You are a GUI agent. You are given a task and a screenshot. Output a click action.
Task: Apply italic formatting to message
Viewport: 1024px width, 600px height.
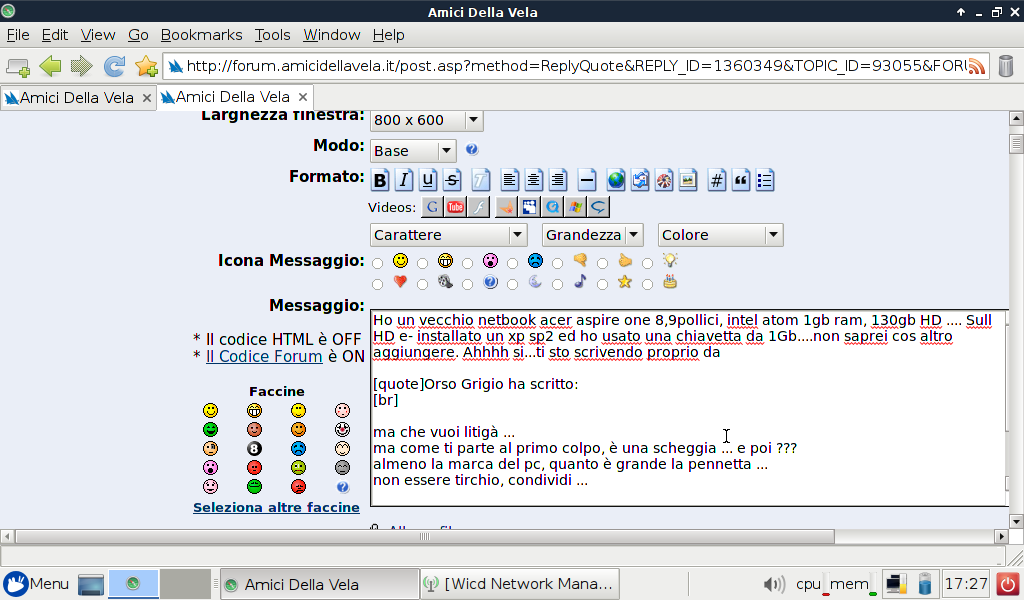coord(404,180)
